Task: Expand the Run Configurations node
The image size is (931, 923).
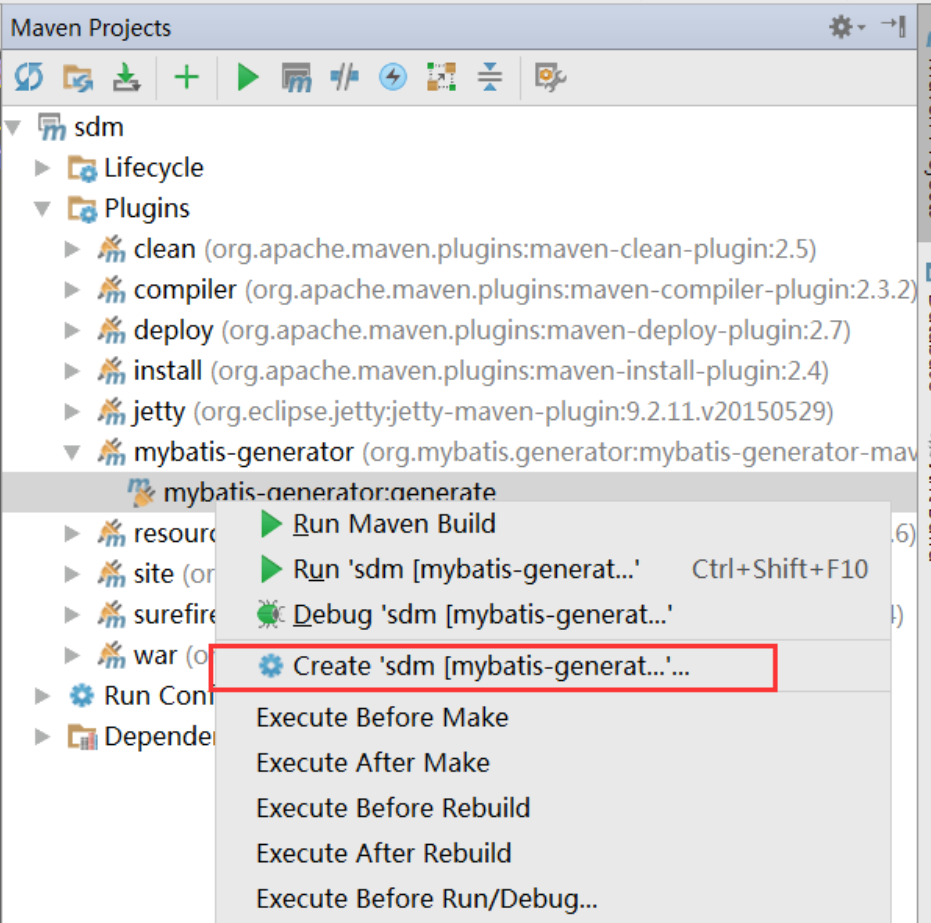Action: tap(42, 696)
